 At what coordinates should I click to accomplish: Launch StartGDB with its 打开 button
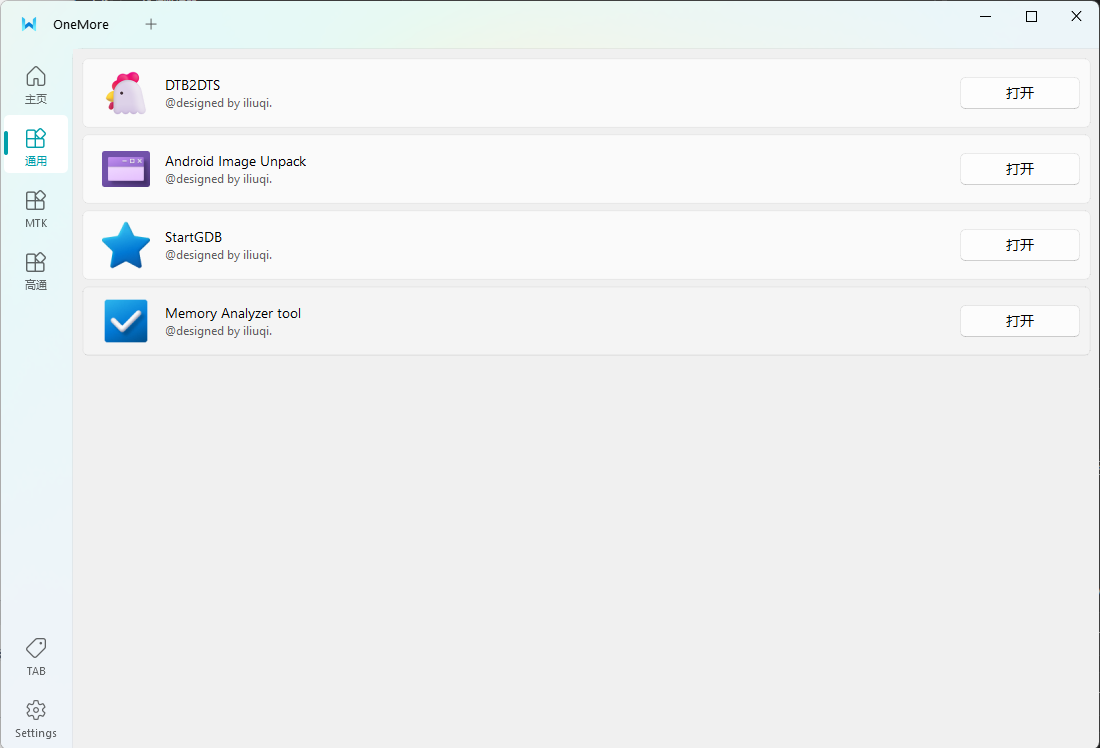click(x=1019, y=245)
